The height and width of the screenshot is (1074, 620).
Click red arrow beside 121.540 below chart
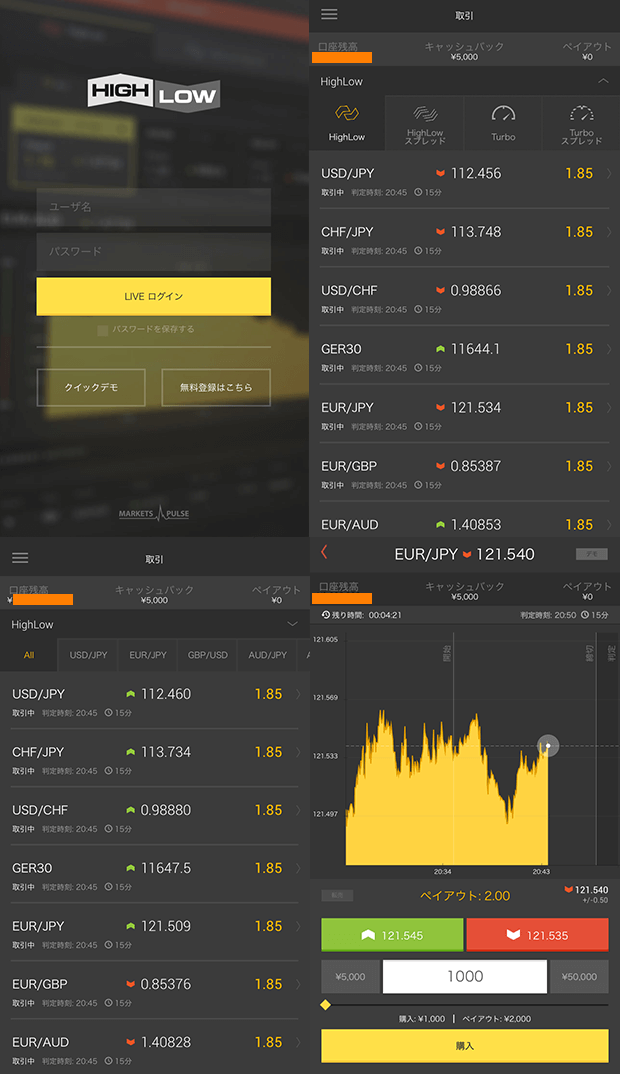pyautogui.click(x=568, y=890)
